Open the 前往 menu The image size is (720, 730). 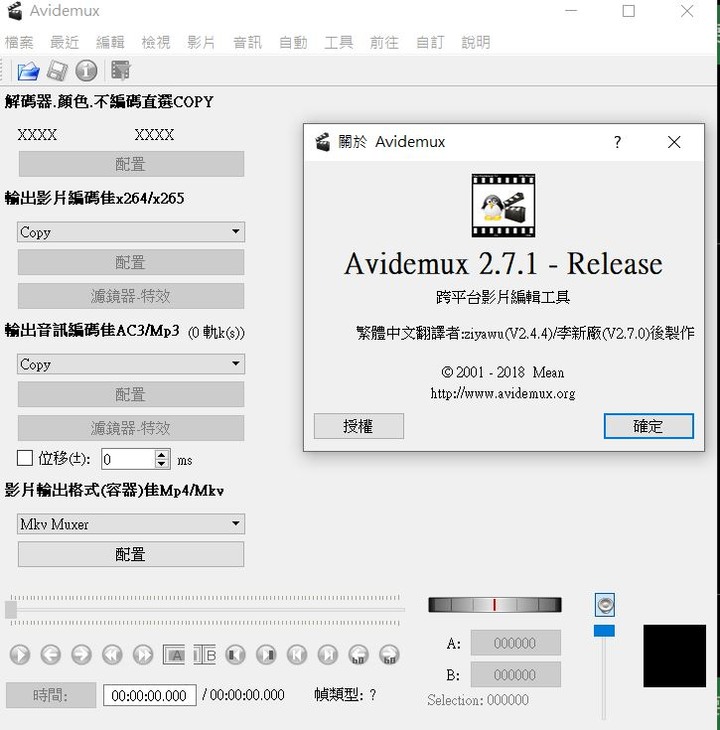(x=384, y=42)
